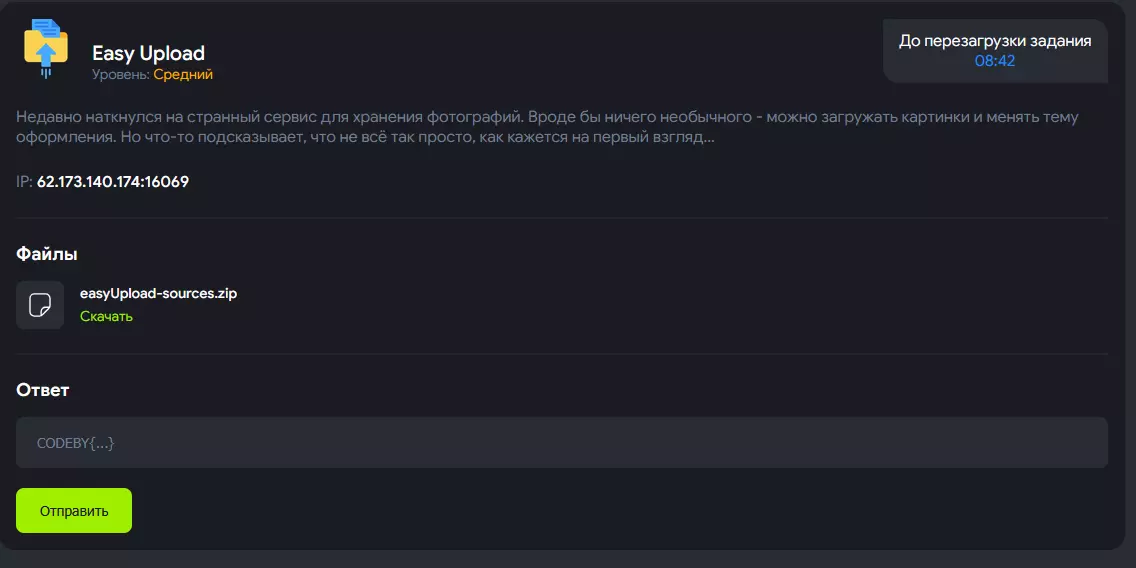The height and width of the screenshot is (568, 1136).
Task: Select the IP address 62.173.140.174:16069
Action: [113, 182]
